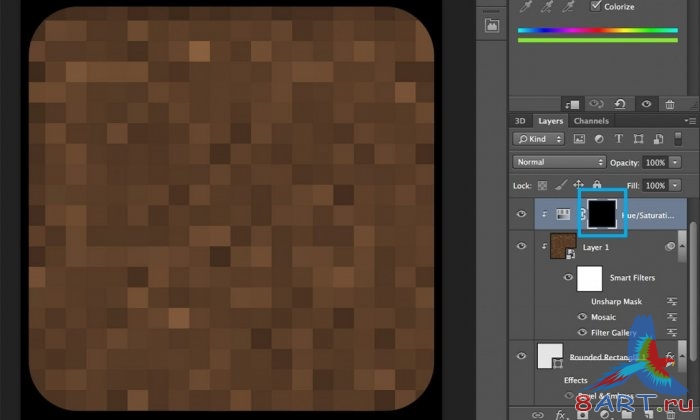700x420 pixels.
Task: Select the Subtract from Sample eyedropper
Action: pos(568,6)
